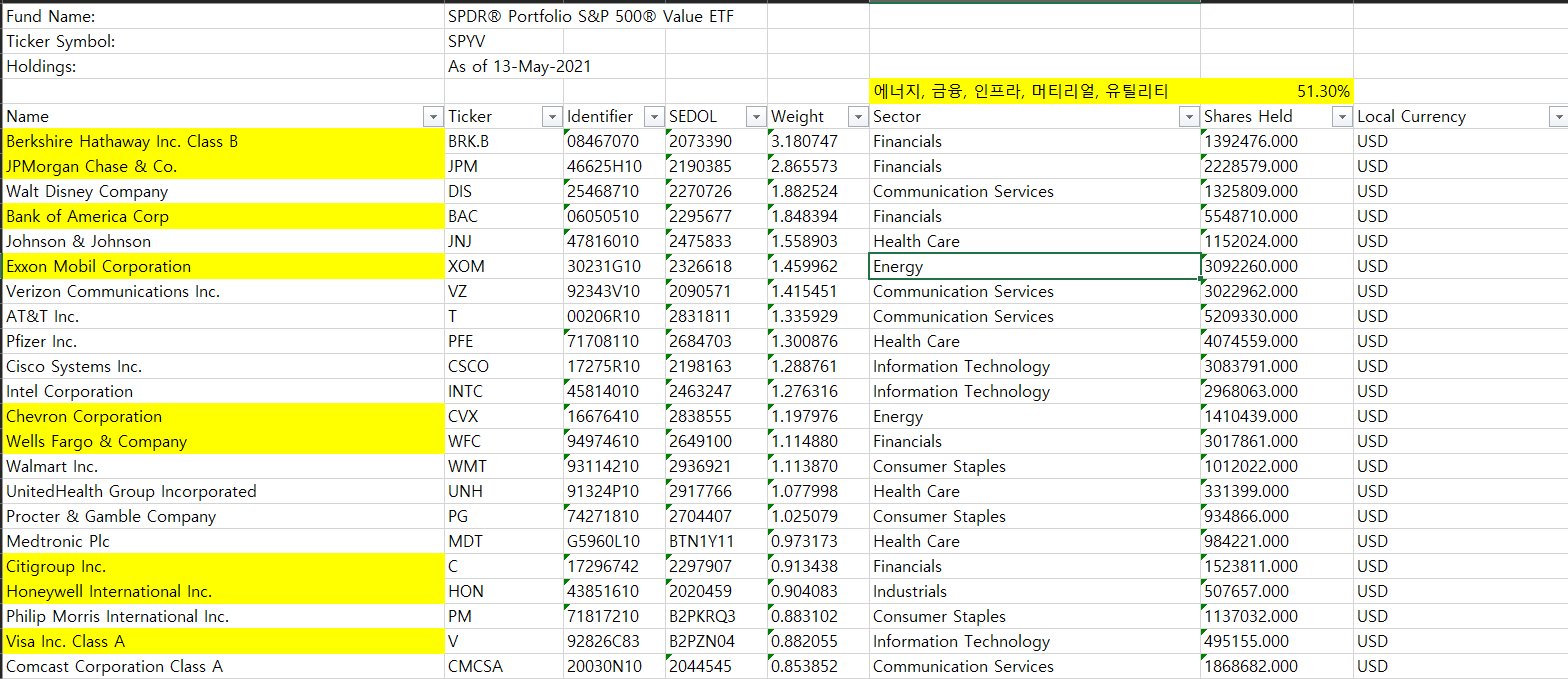
Task: Select the identifier value 30231G10
Action: pos(614,266)
